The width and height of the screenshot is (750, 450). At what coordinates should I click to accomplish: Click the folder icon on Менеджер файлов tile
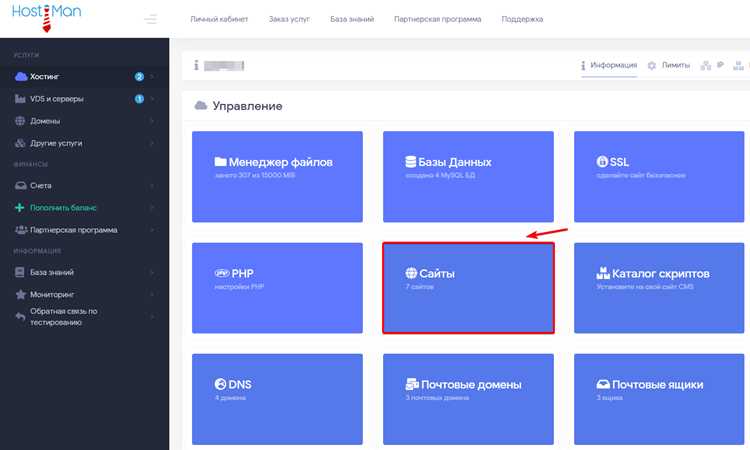tap(220, 162)
